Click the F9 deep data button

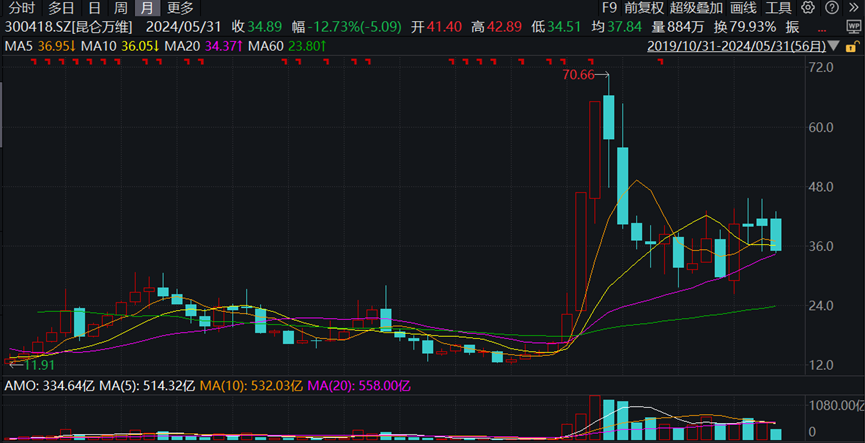609,8
